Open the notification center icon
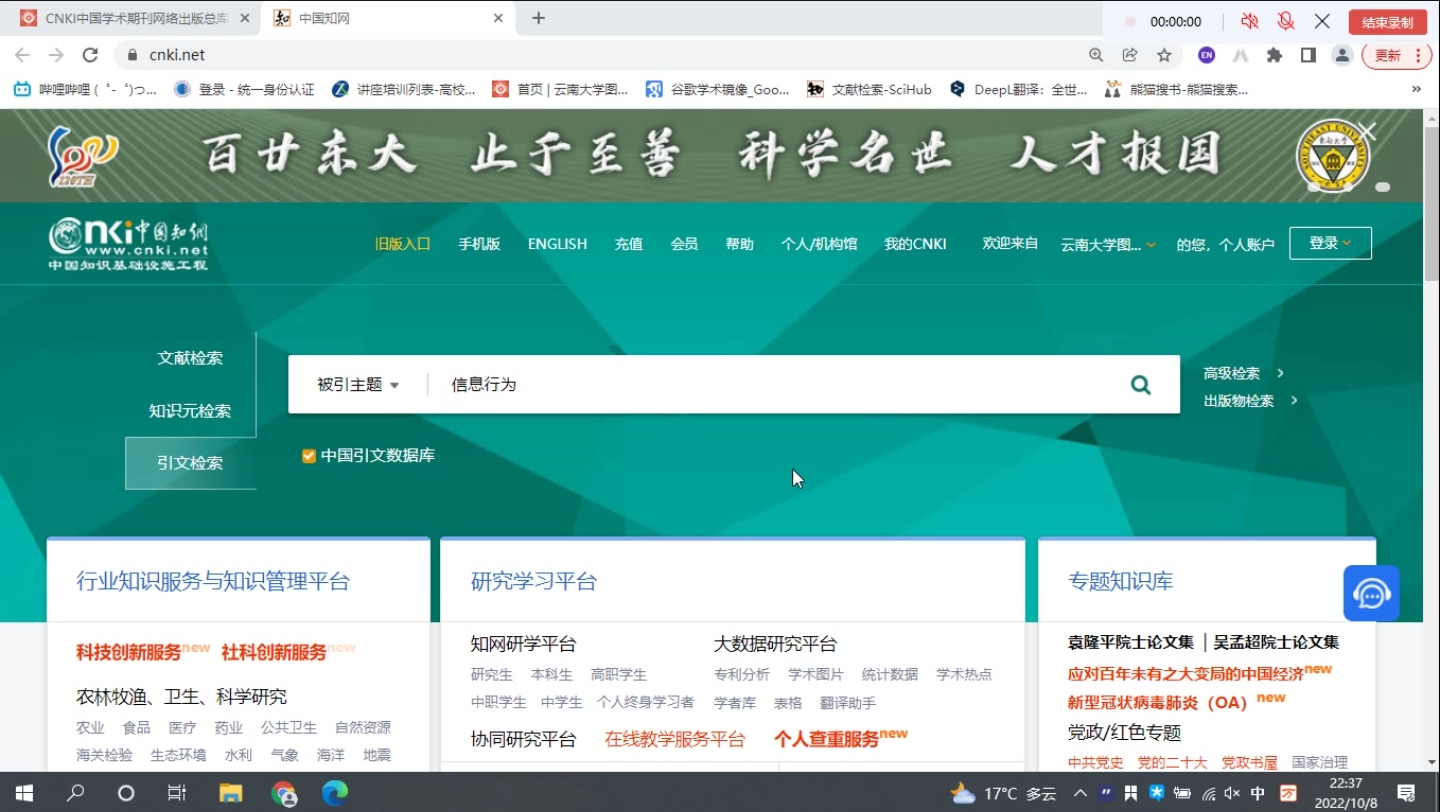This screenshot has height=812, width=1440. click(1406, 793)
